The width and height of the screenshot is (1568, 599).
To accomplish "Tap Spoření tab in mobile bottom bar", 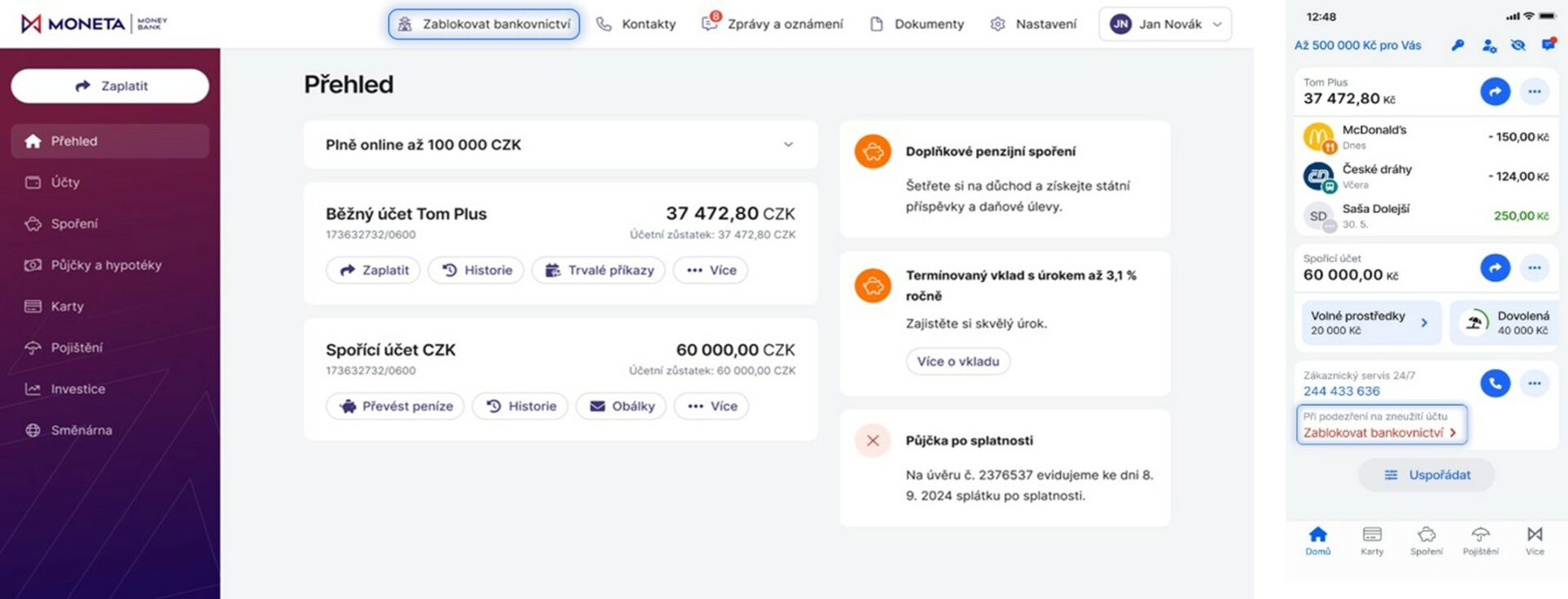I will coord(1426,541).
